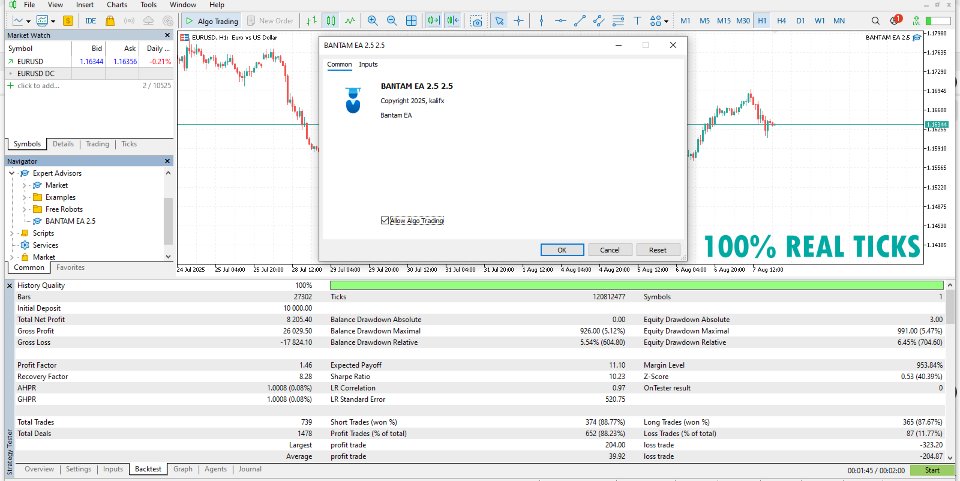The width and height of the screenshot is (960, 481).
Task: Open templates dropdown arrow in toolbar
Action: tap(53, 21)
